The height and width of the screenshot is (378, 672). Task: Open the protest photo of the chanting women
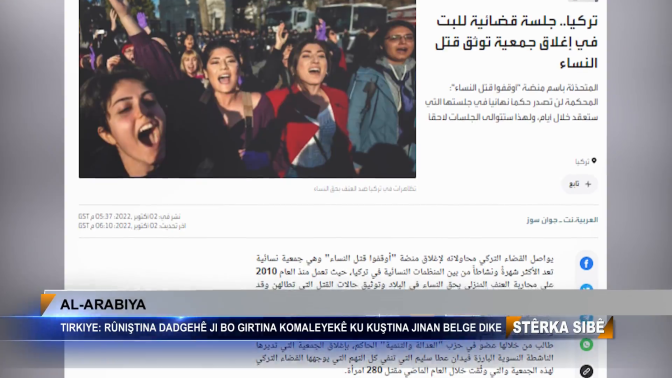[247, 88]
